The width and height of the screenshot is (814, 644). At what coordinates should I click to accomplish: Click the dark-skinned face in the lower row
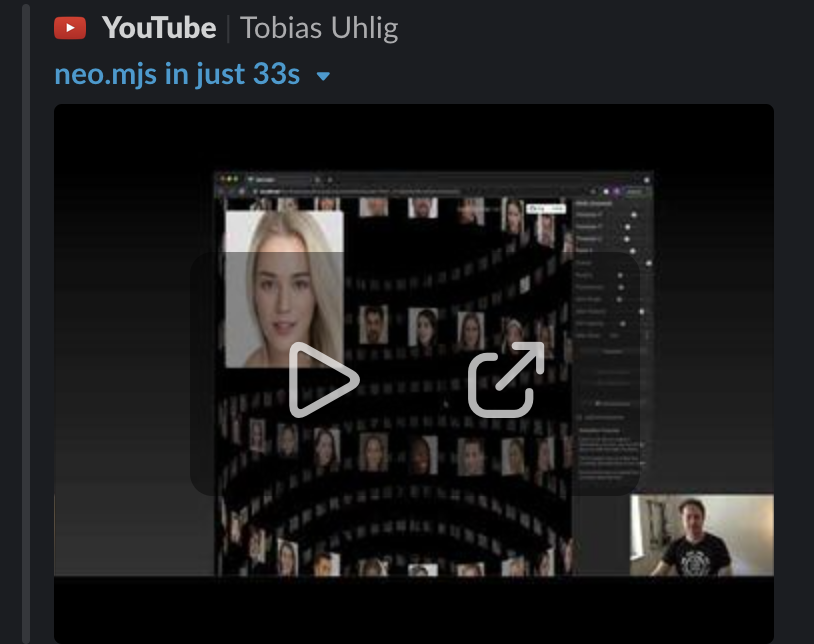click(x=422, y=454)
